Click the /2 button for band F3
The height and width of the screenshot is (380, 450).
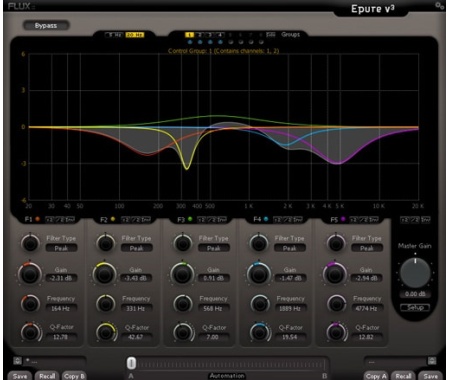pyautogui.click(x=212, y=220)
